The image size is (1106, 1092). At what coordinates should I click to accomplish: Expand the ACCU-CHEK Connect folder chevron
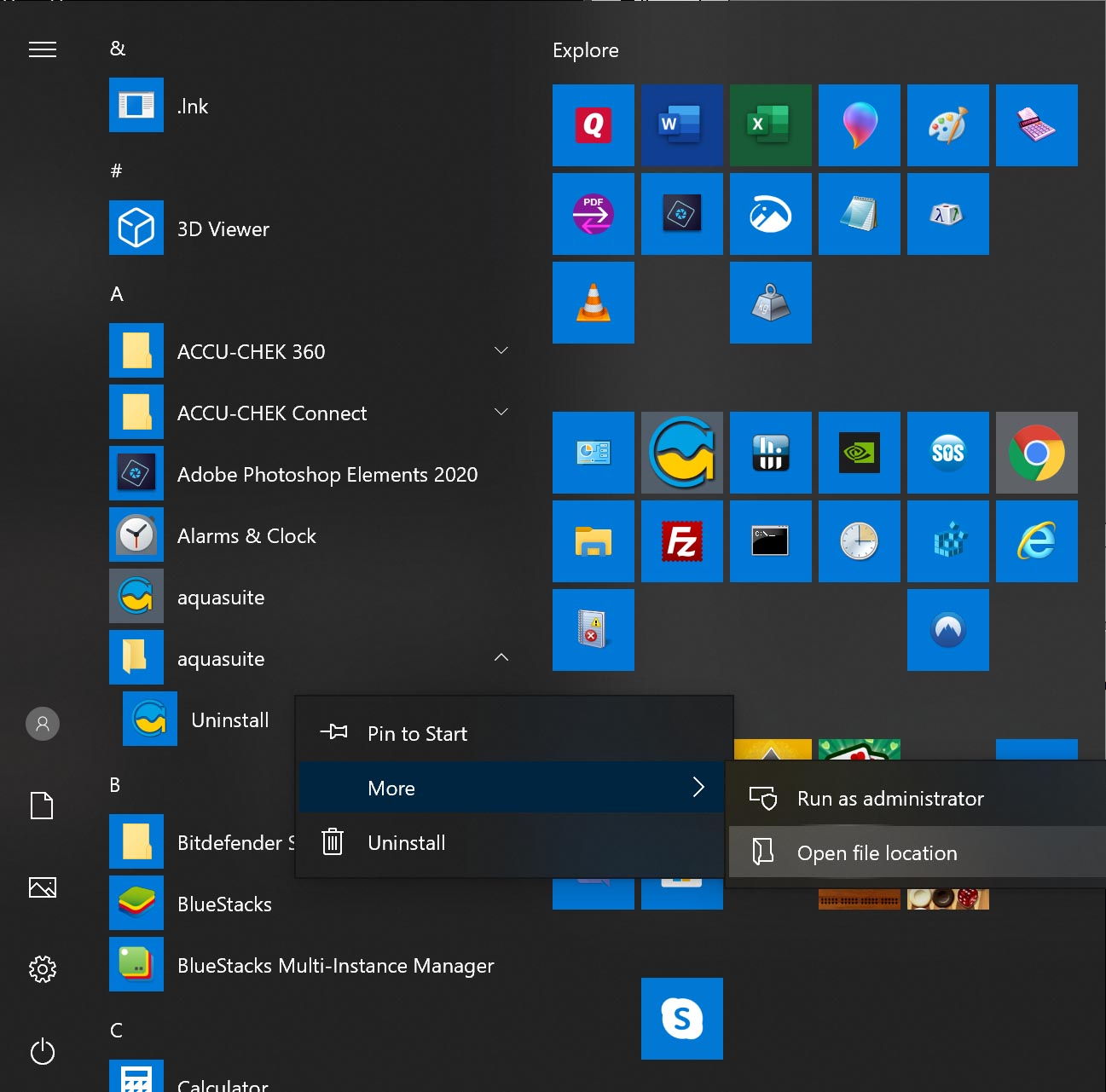coord(501,413)
